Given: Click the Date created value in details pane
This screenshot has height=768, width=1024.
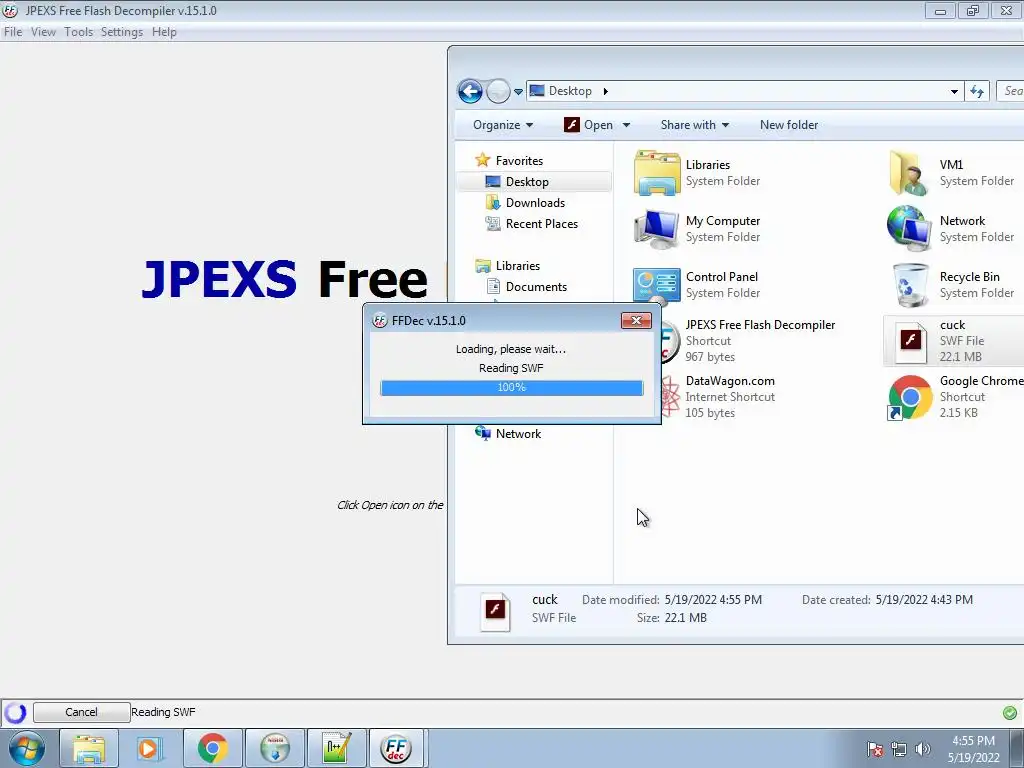Looking at the screenshot, I should (924, 600).
